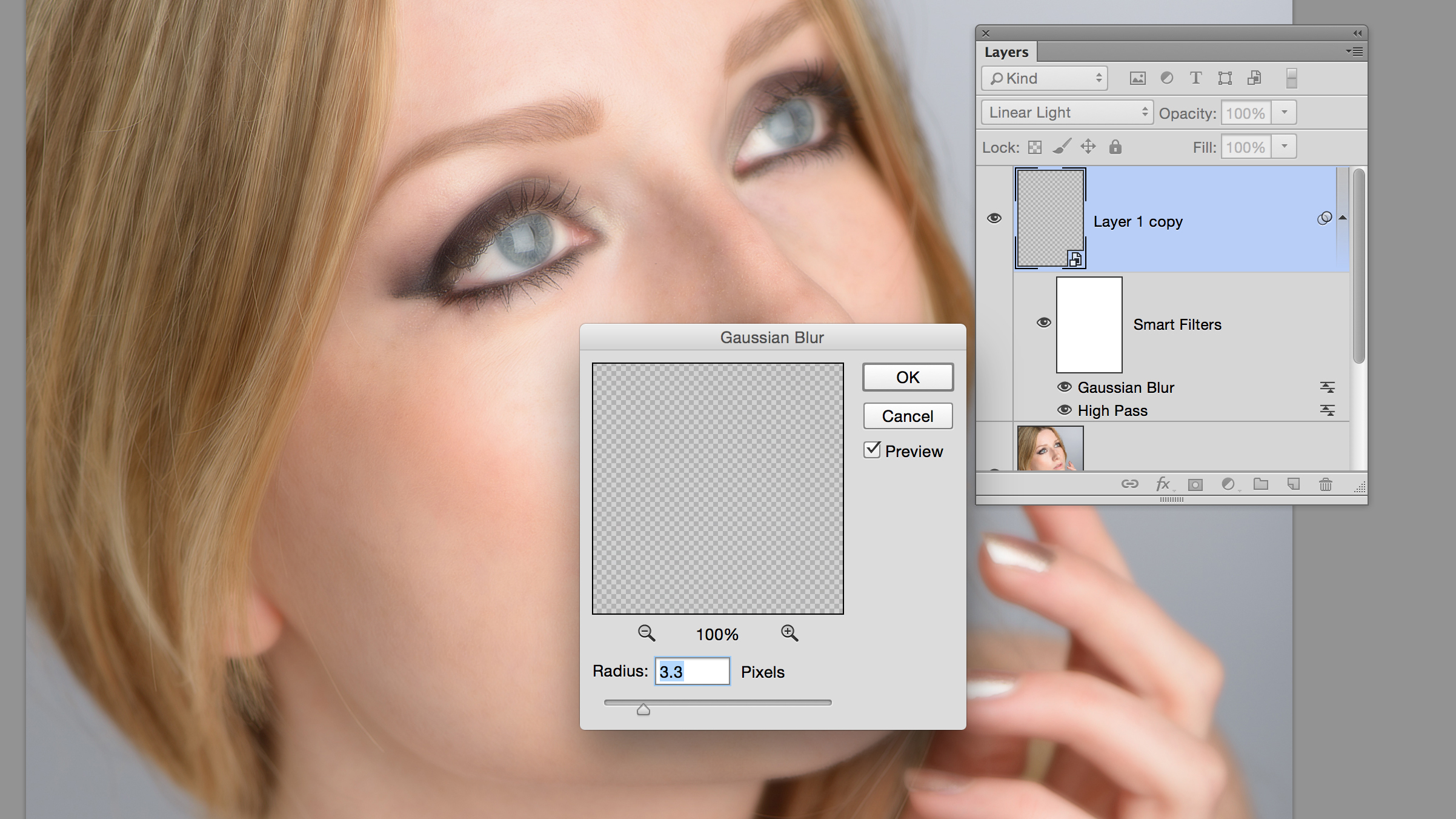1456x819 pixels.
Task: Click the adjustment layer filter icon
Action: (1166, 78)
